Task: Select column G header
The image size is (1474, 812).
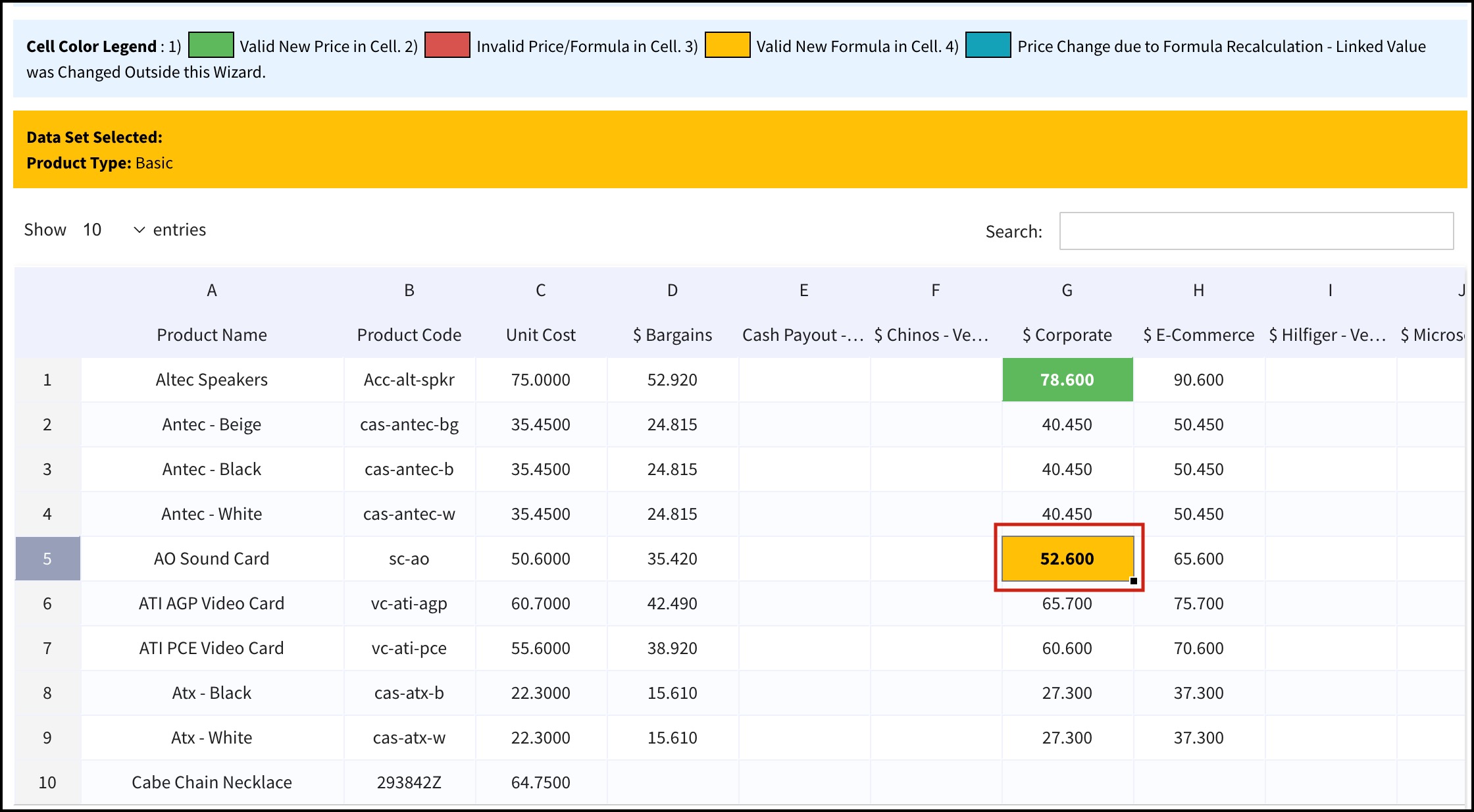Action: (1067, 290)
